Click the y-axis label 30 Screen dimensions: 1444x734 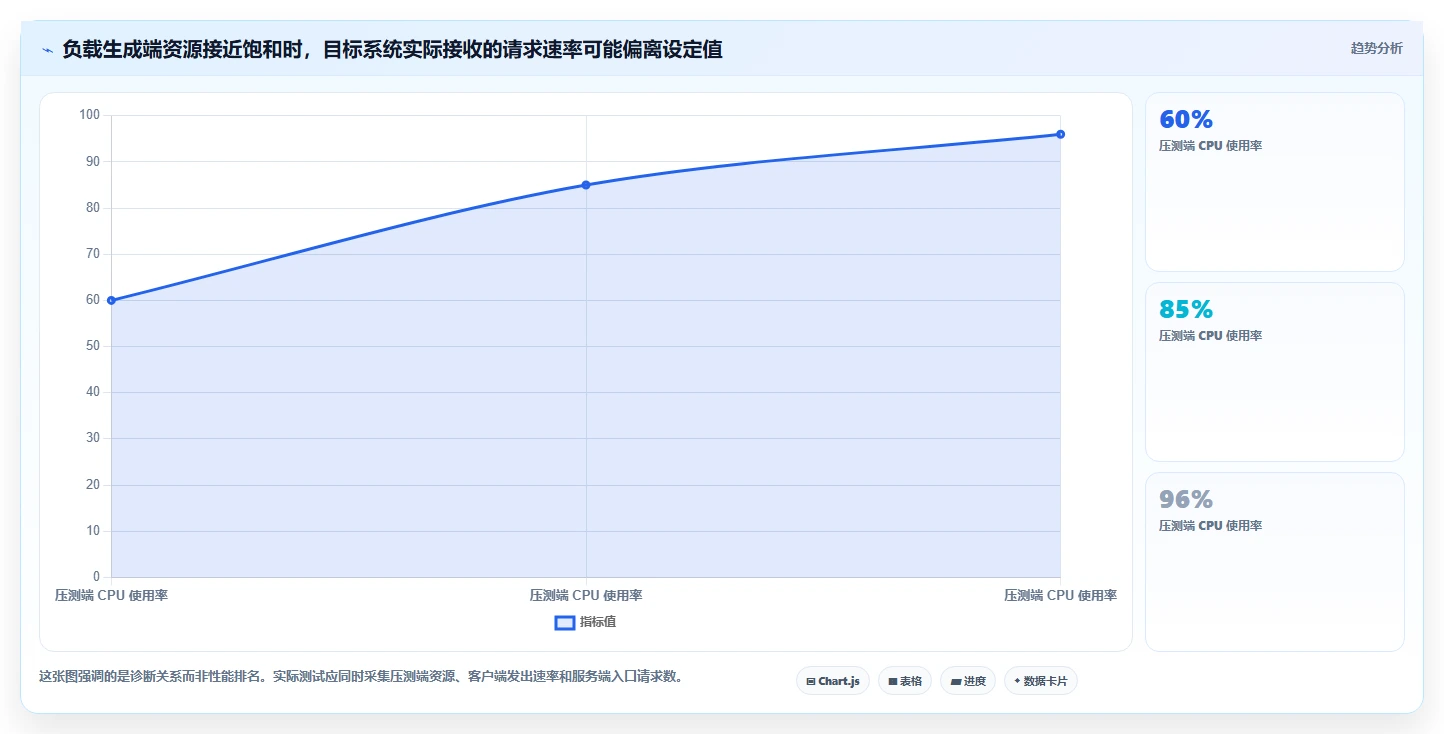[x=93, y=438]
